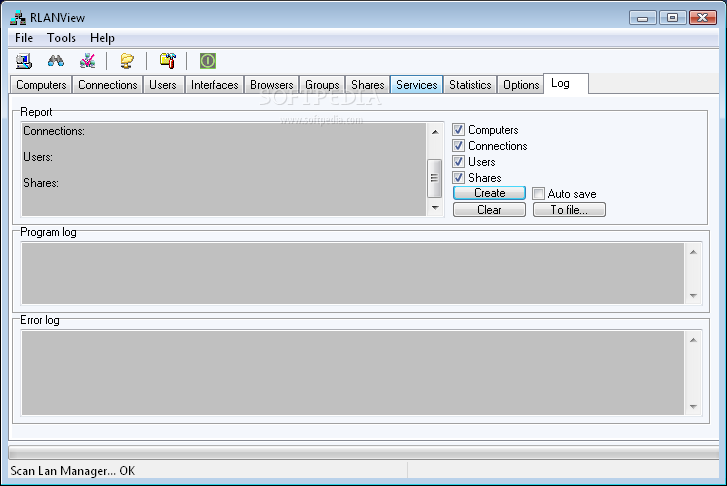Select the Shares tab
This screenshot has width=727, height=486.
pos(368,85)
